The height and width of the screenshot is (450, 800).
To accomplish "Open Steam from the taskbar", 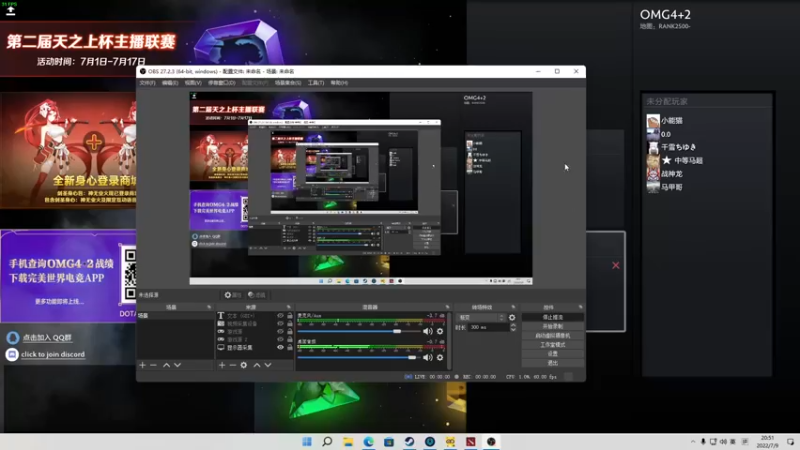I will (409, 442).
